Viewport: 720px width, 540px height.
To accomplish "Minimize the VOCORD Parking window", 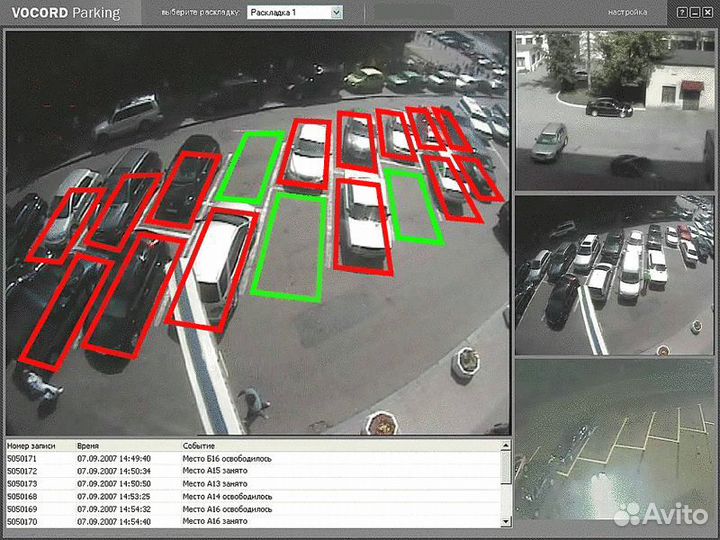I will pyautogui.click(x=696, y=13).
